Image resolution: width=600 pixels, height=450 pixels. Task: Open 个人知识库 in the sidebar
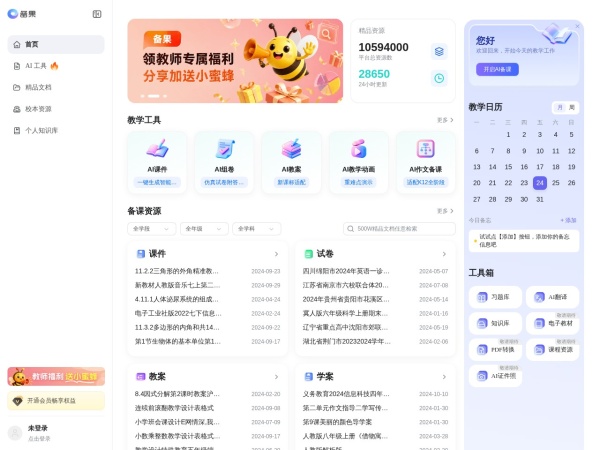56,130
